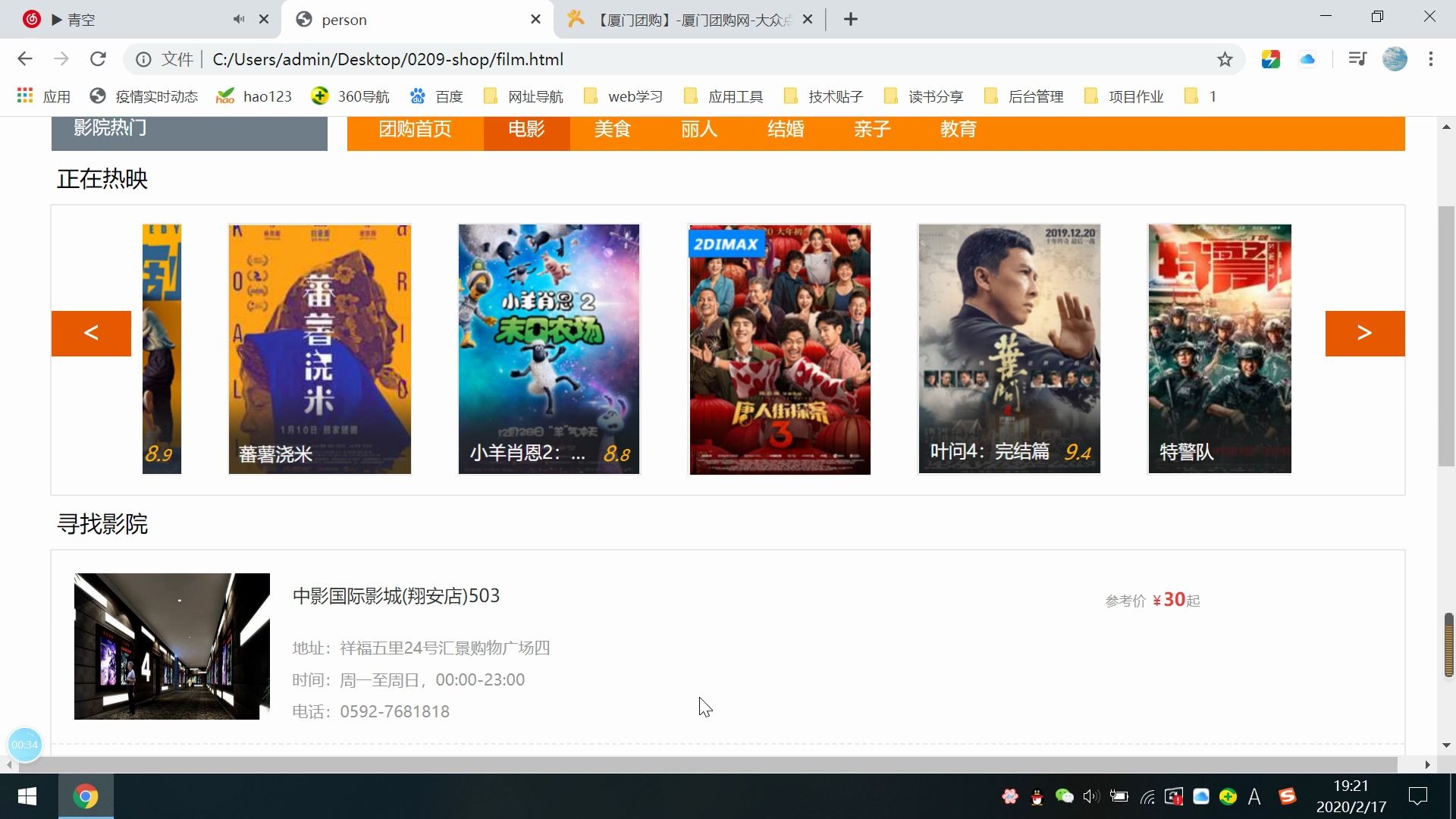Close the 青空 tab
Image resolution: width=1456 pixels, height=819 pixels.
tap(264, 19)
